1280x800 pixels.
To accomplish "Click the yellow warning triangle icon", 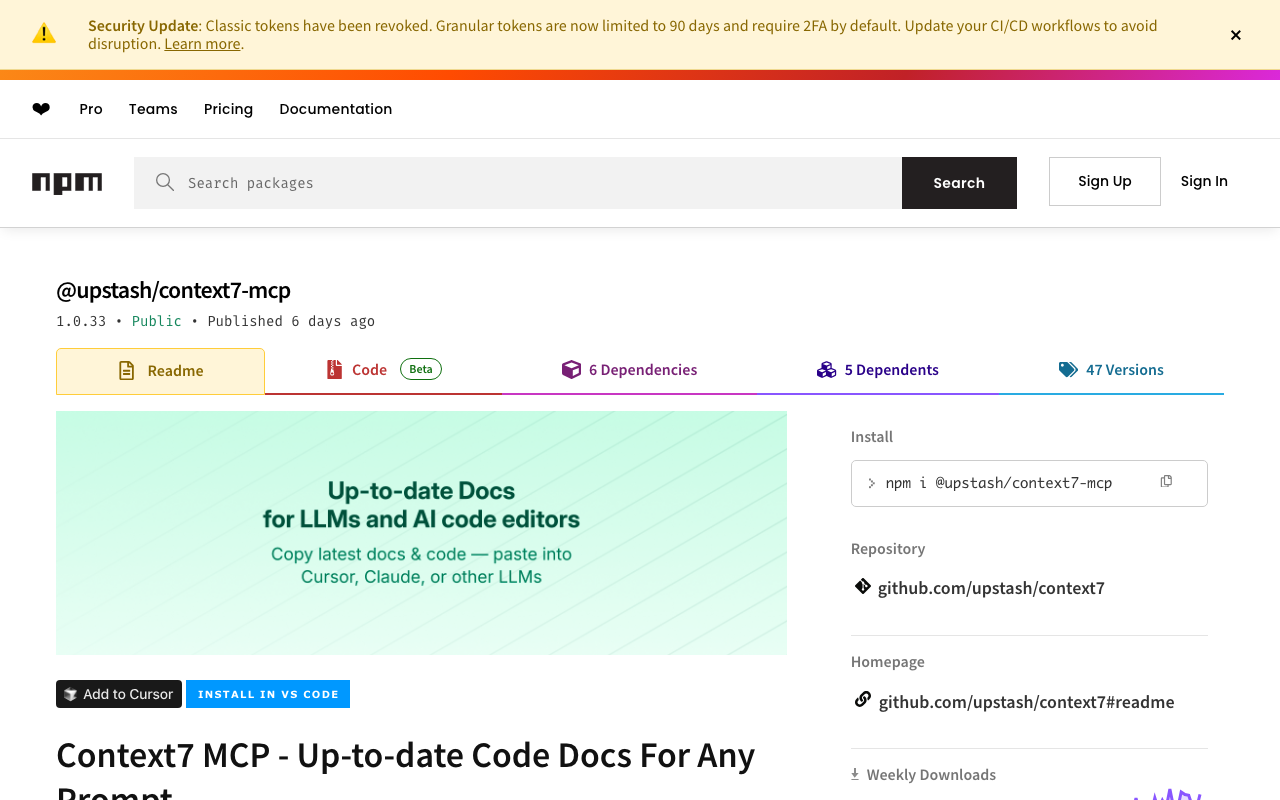I will pos(44,34).
